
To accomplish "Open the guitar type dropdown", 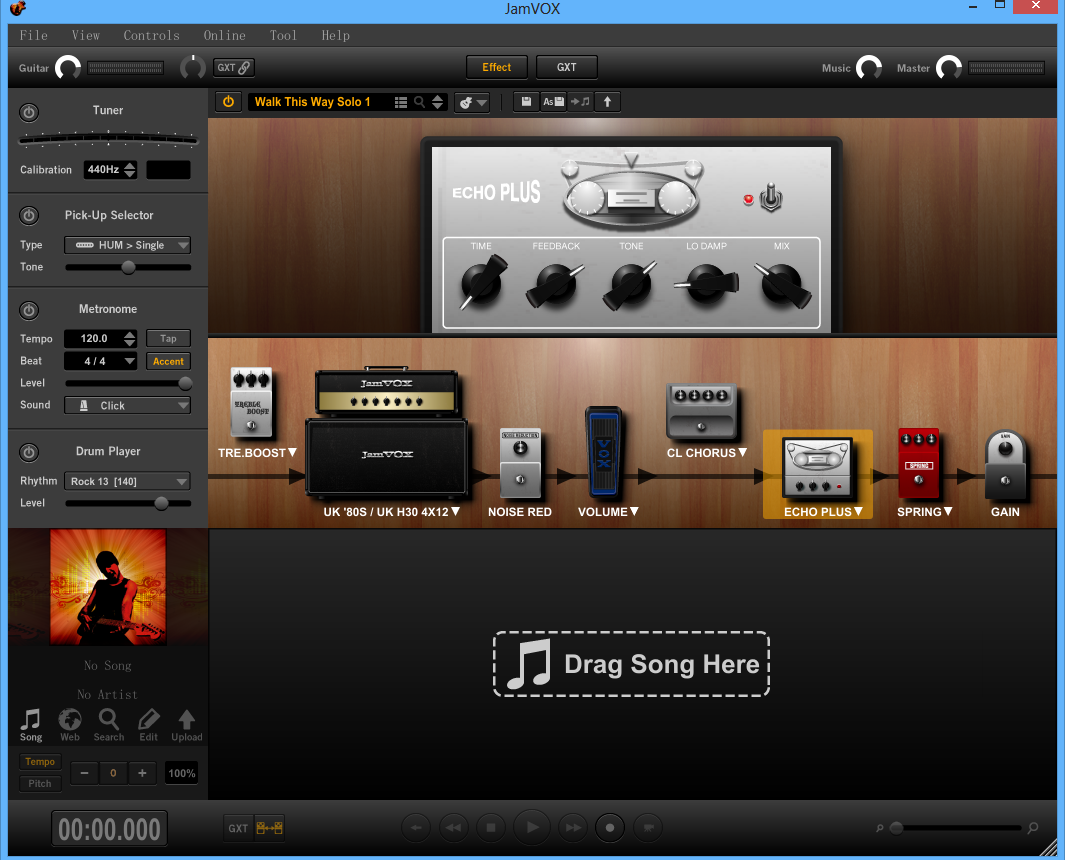I will point(472,103).
